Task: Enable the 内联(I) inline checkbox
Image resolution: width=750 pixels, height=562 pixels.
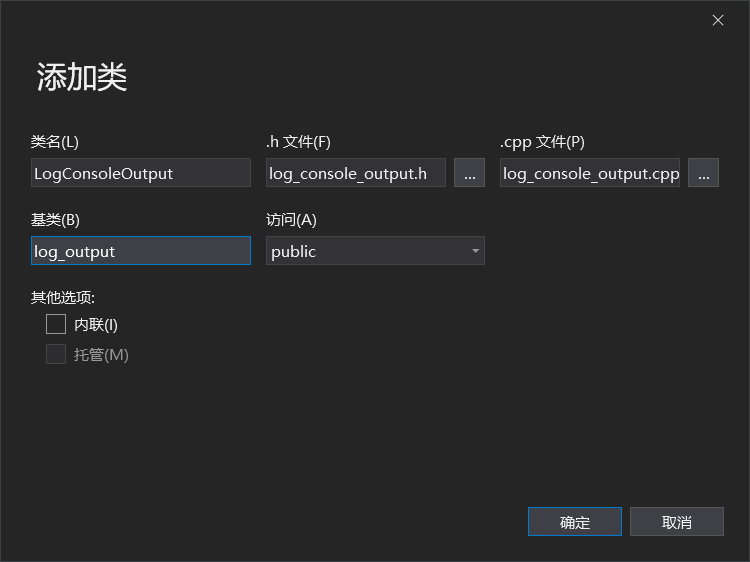Action: coord(56,324)
